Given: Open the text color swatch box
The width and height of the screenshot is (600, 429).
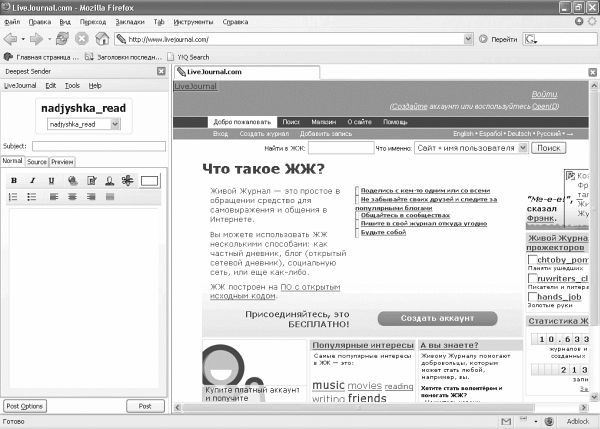Looking at the screenshot, I should [149, 181].
